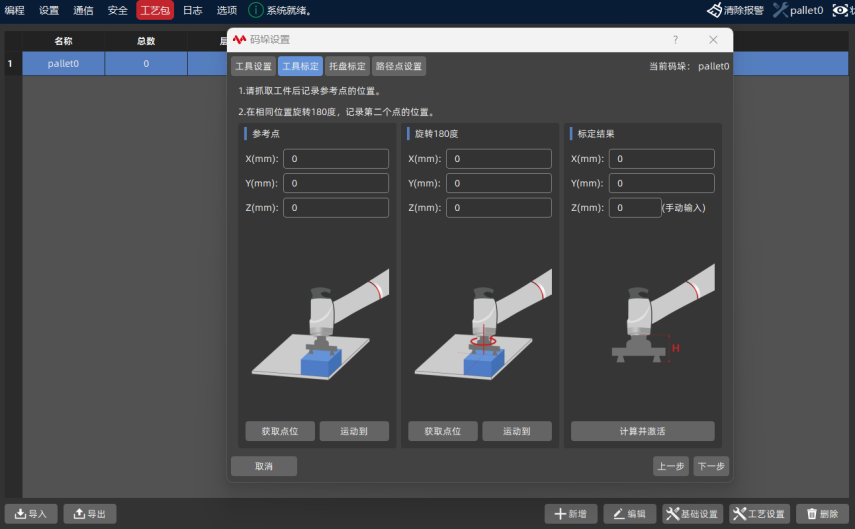Click the reference point robot illustration

321,324
